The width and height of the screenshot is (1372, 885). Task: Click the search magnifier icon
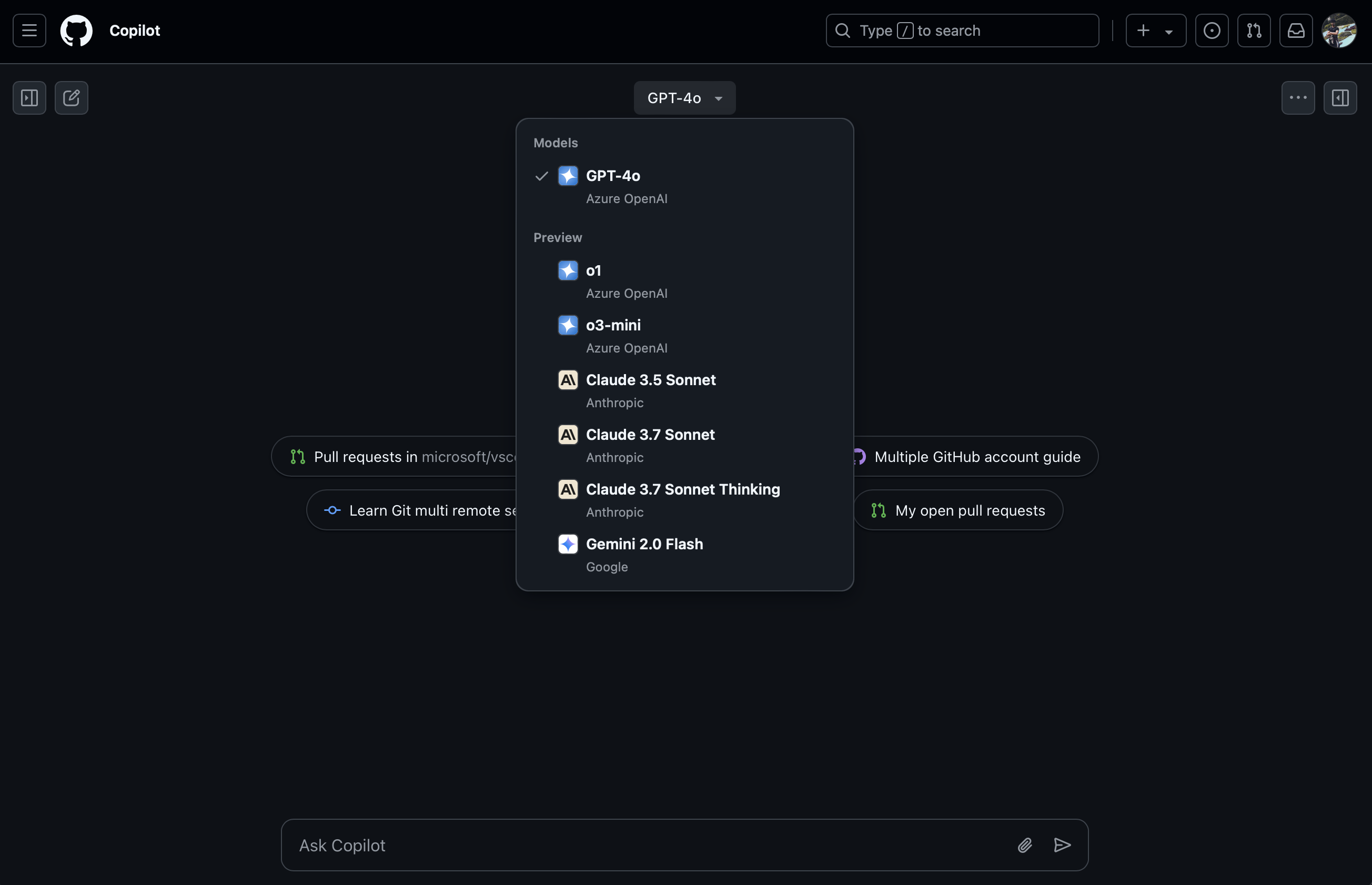tap(842, 31)
